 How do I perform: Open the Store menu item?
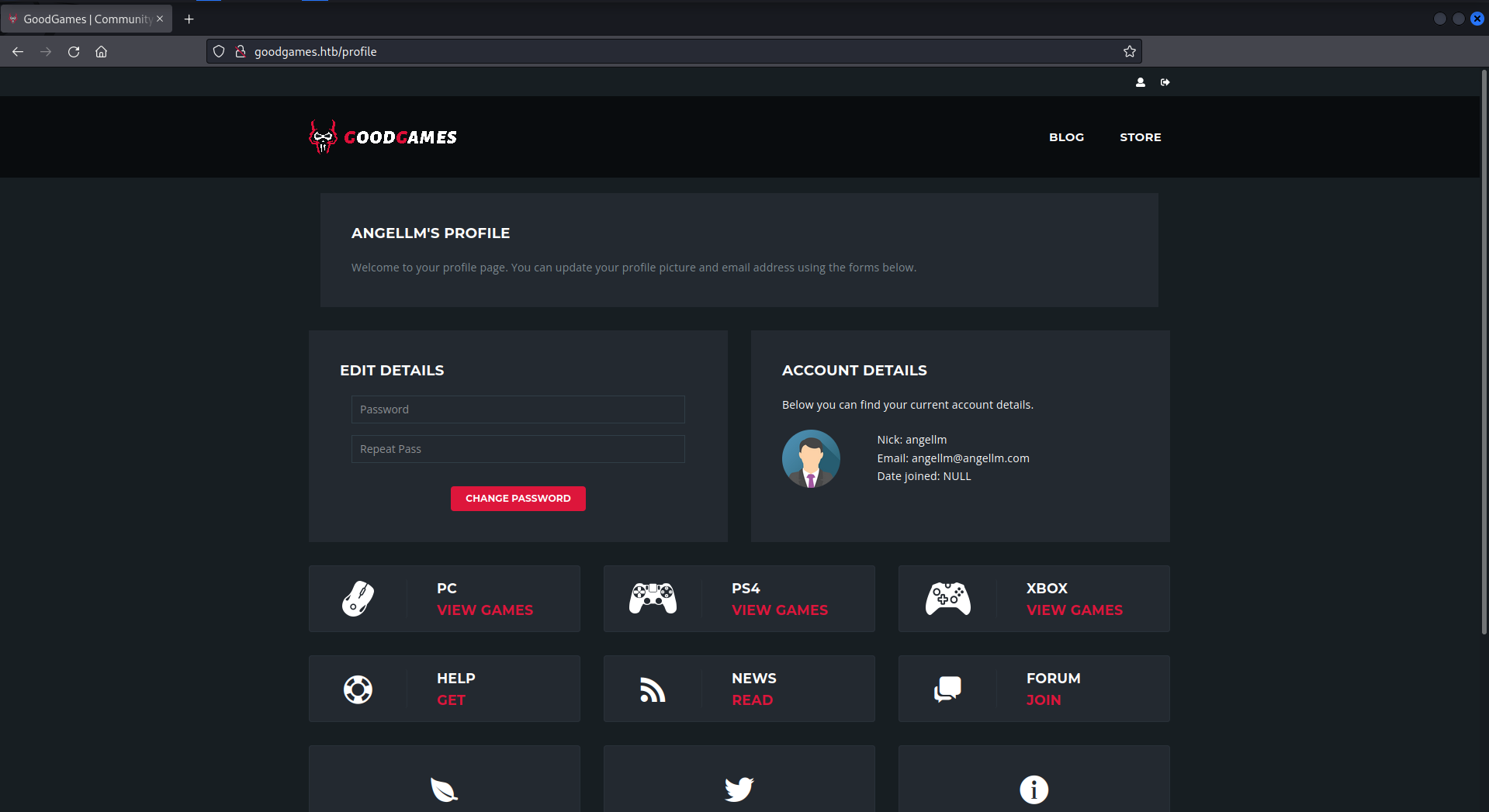point(1140,137)
